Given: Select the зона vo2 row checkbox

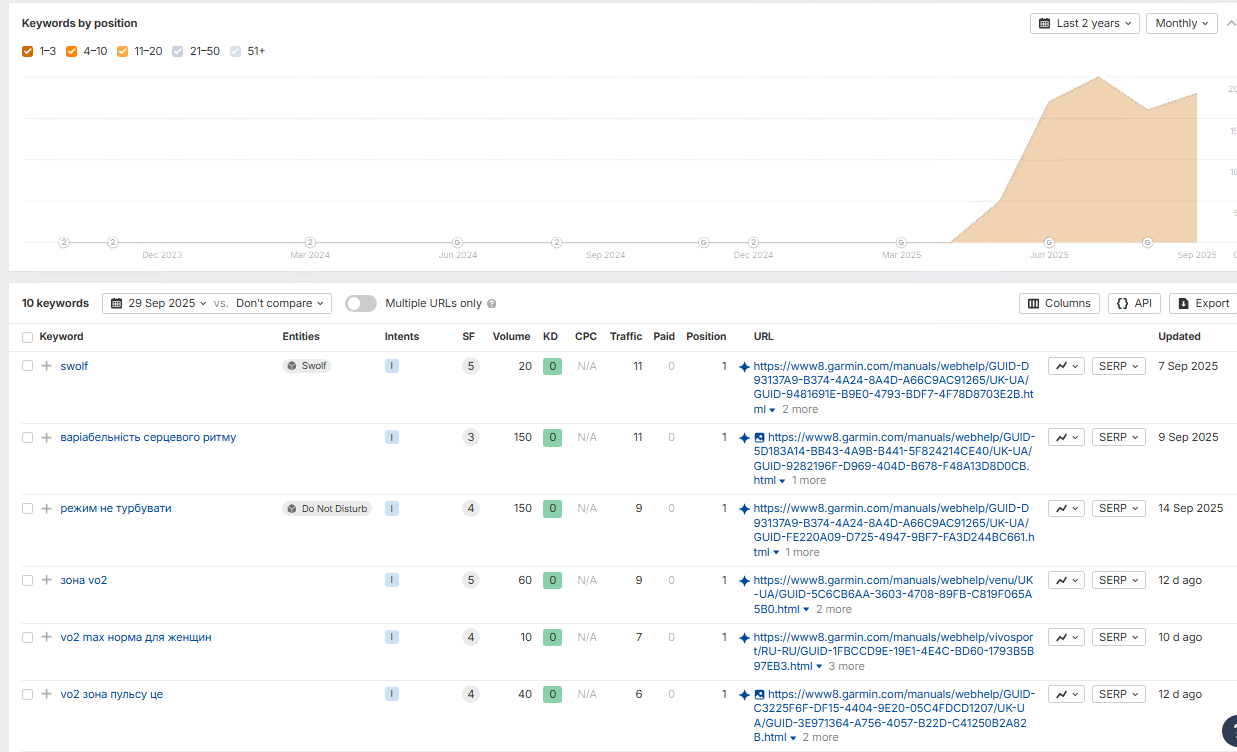Looking at the screenshot, I should 28,580.
